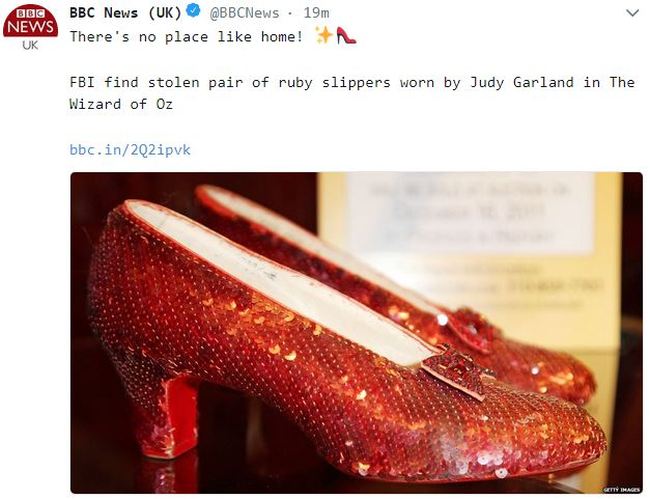Click the 19m tweet timestamp
The image size is (650, 499).
316,13
